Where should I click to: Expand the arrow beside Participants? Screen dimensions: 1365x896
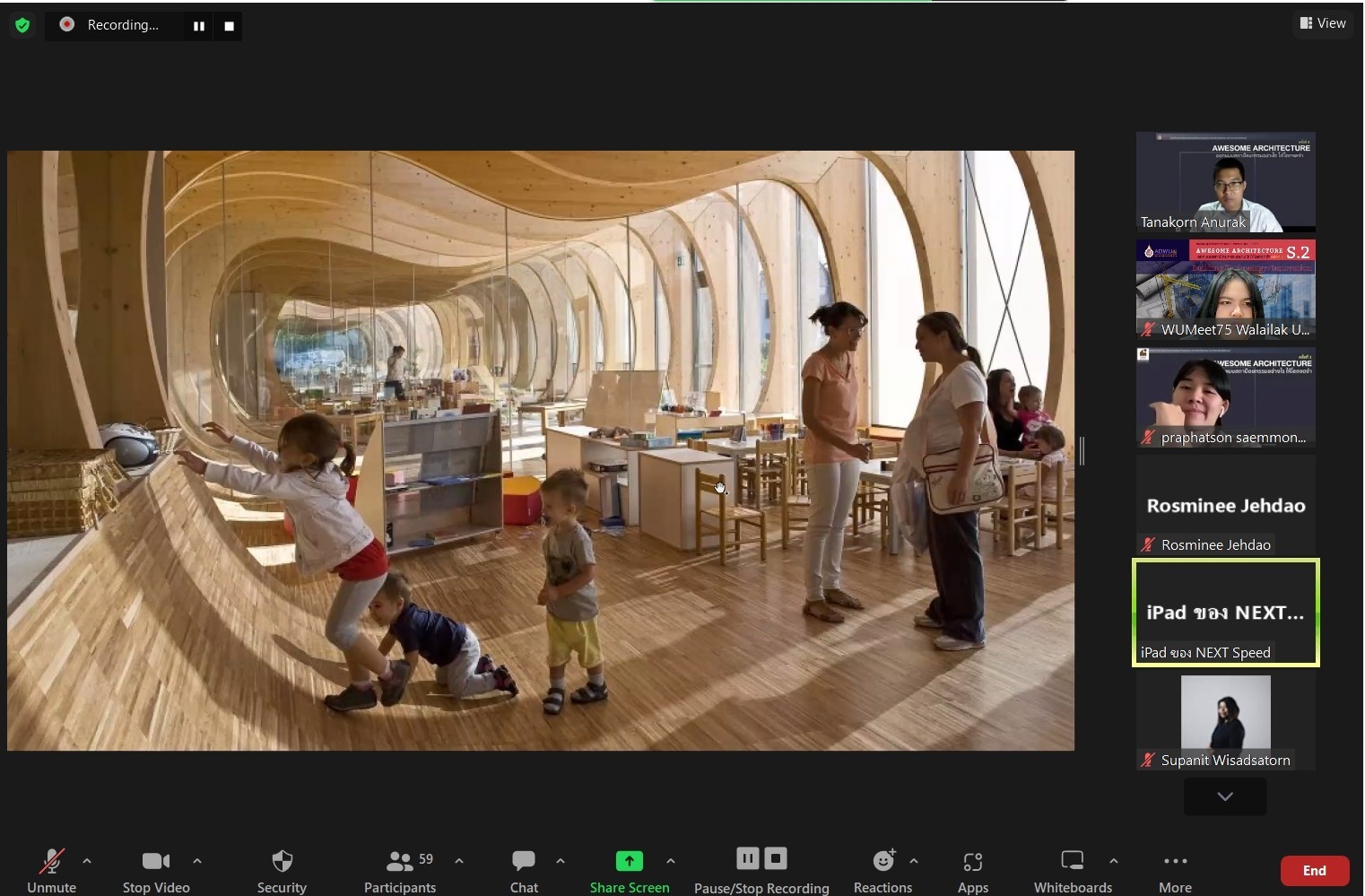pos(459,861)
